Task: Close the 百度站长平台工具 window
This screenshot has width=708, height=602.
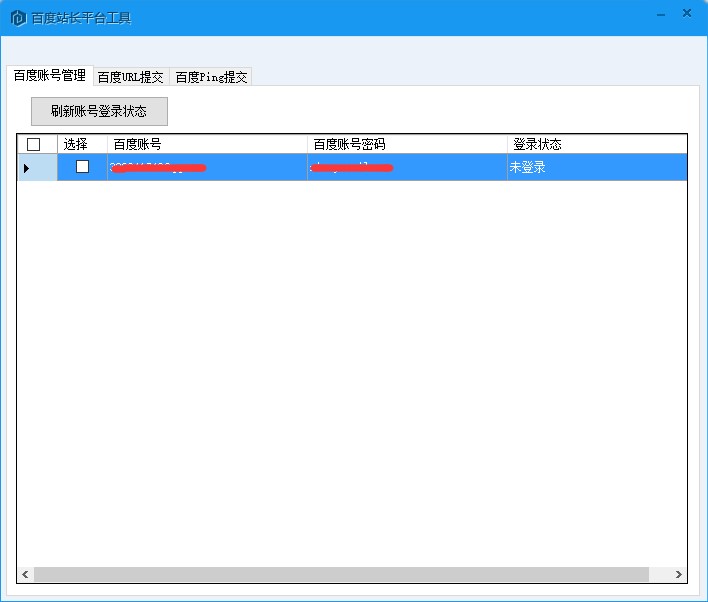Action: (687, 13)
